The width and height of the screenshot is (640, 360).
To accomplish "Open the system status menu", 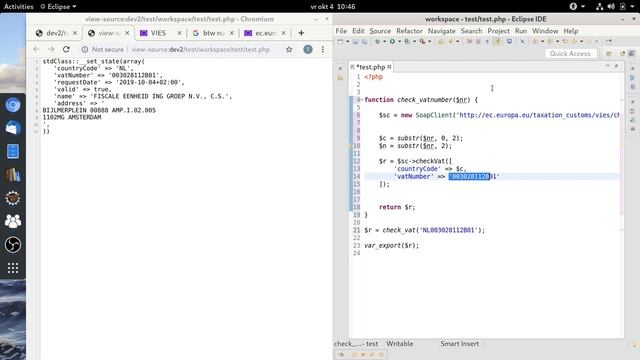I will (616, 7).
